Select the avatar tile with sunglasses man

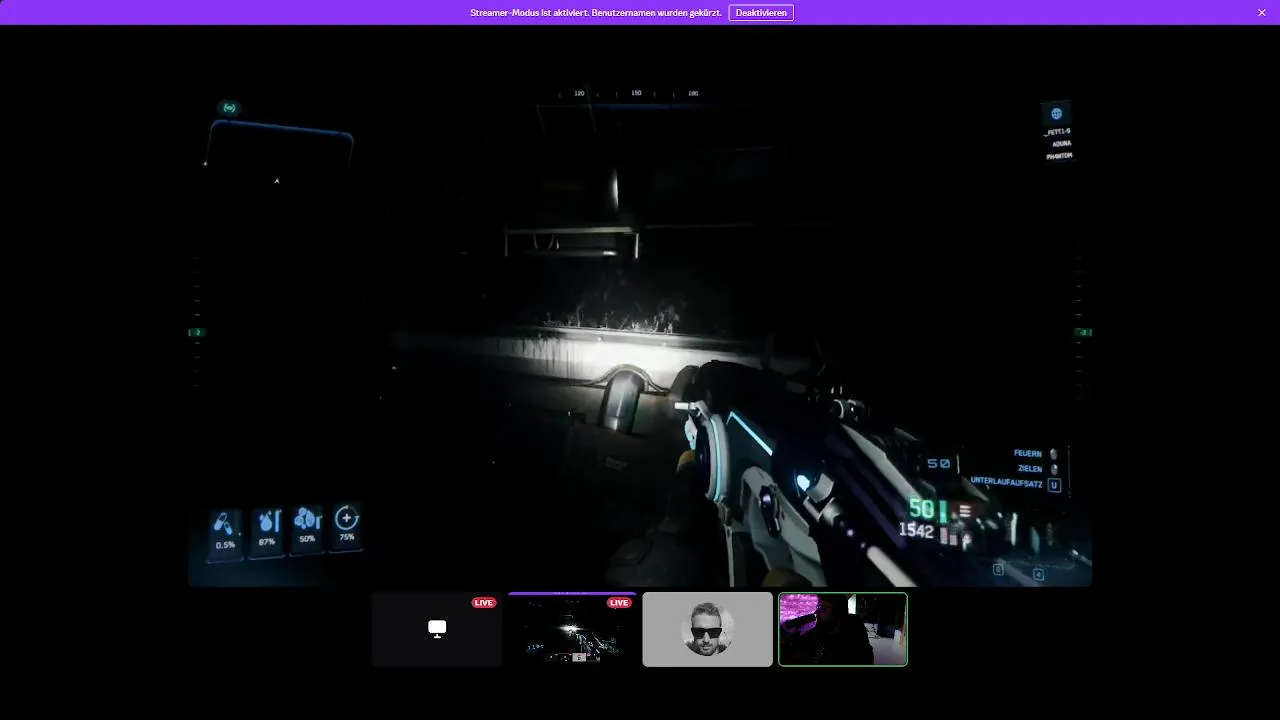pos(707,629)
